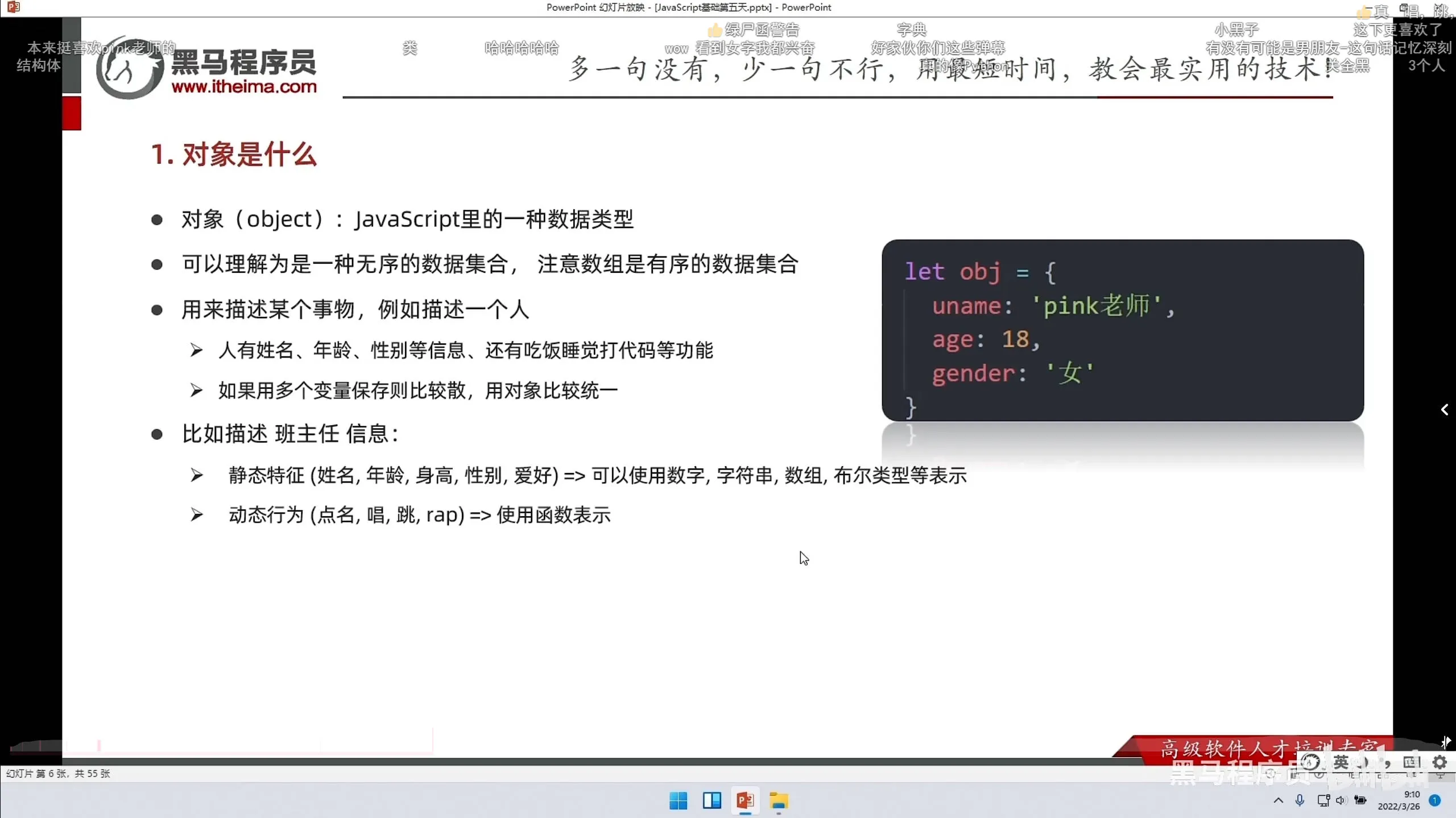This screenshot has width=1456, height=818.
Task: Open File Explorer from the taskbar
Action: [x=779, y=800]
